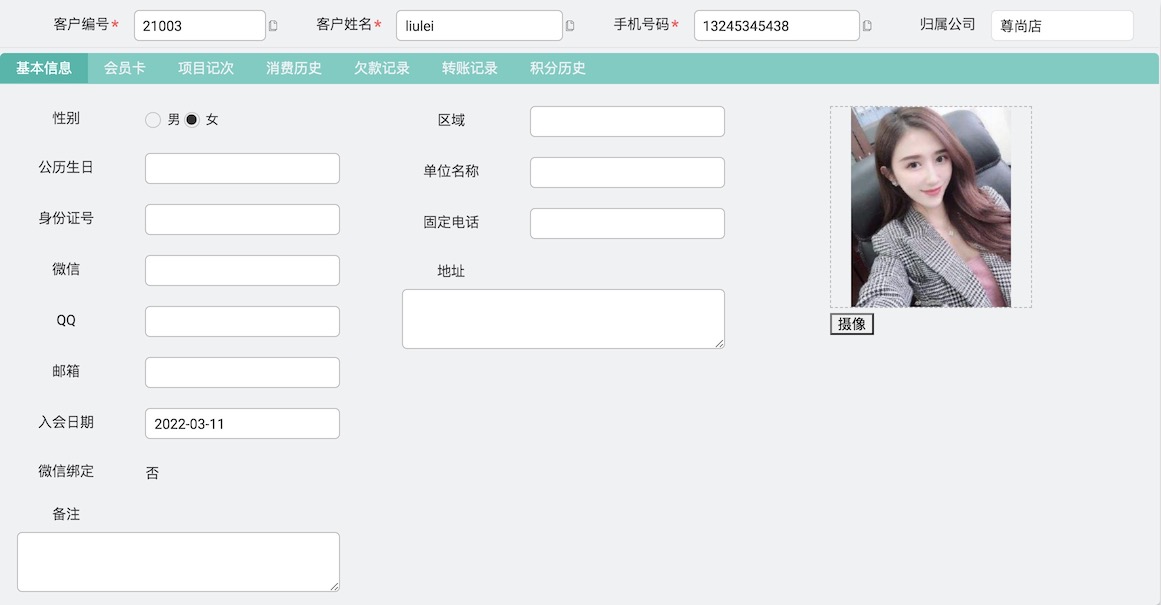The height and width of the screenshot is (605, 1161).
Task: Click the 性别 label
Action: (x=66, y=118)
